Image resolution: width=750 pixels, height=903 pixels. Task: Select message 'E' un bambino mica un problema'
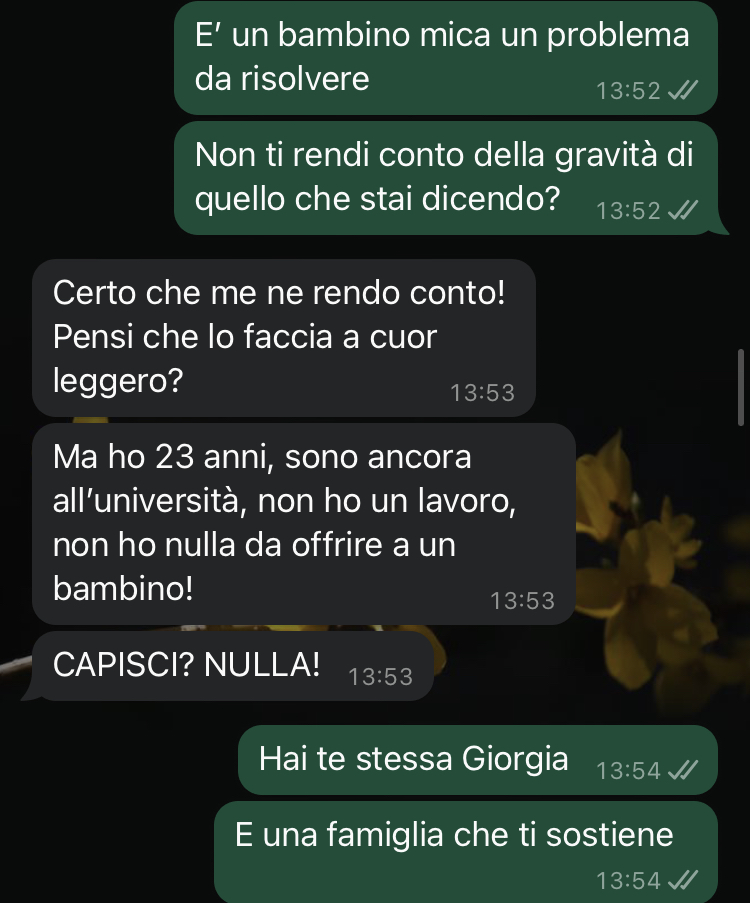(446, 58)
